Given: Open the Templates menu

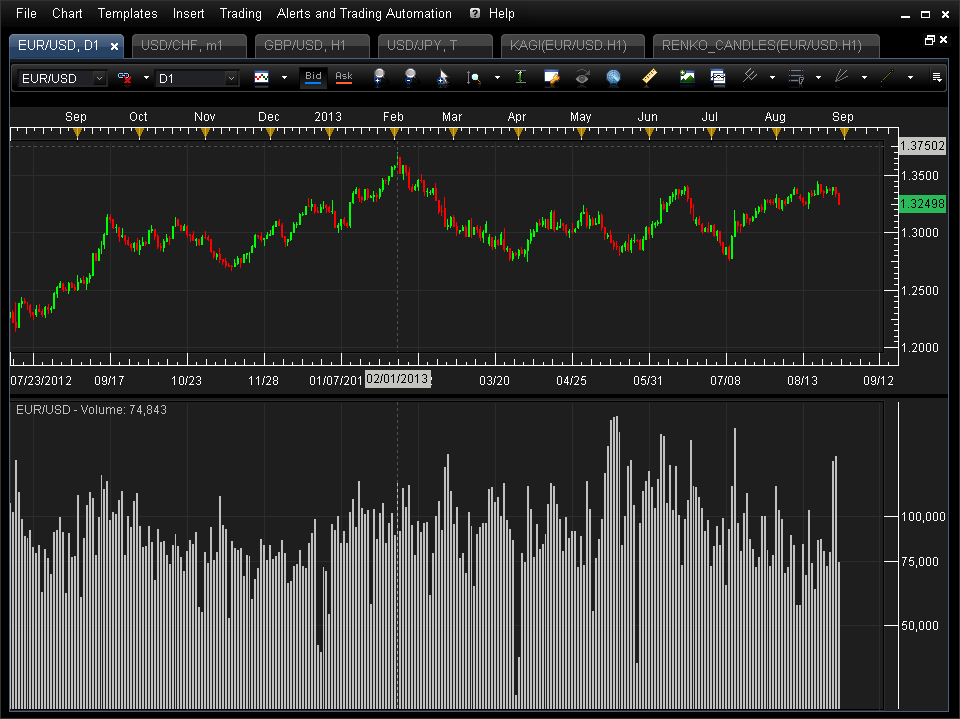Looking at the screenshot, I should tap(127, 13).
